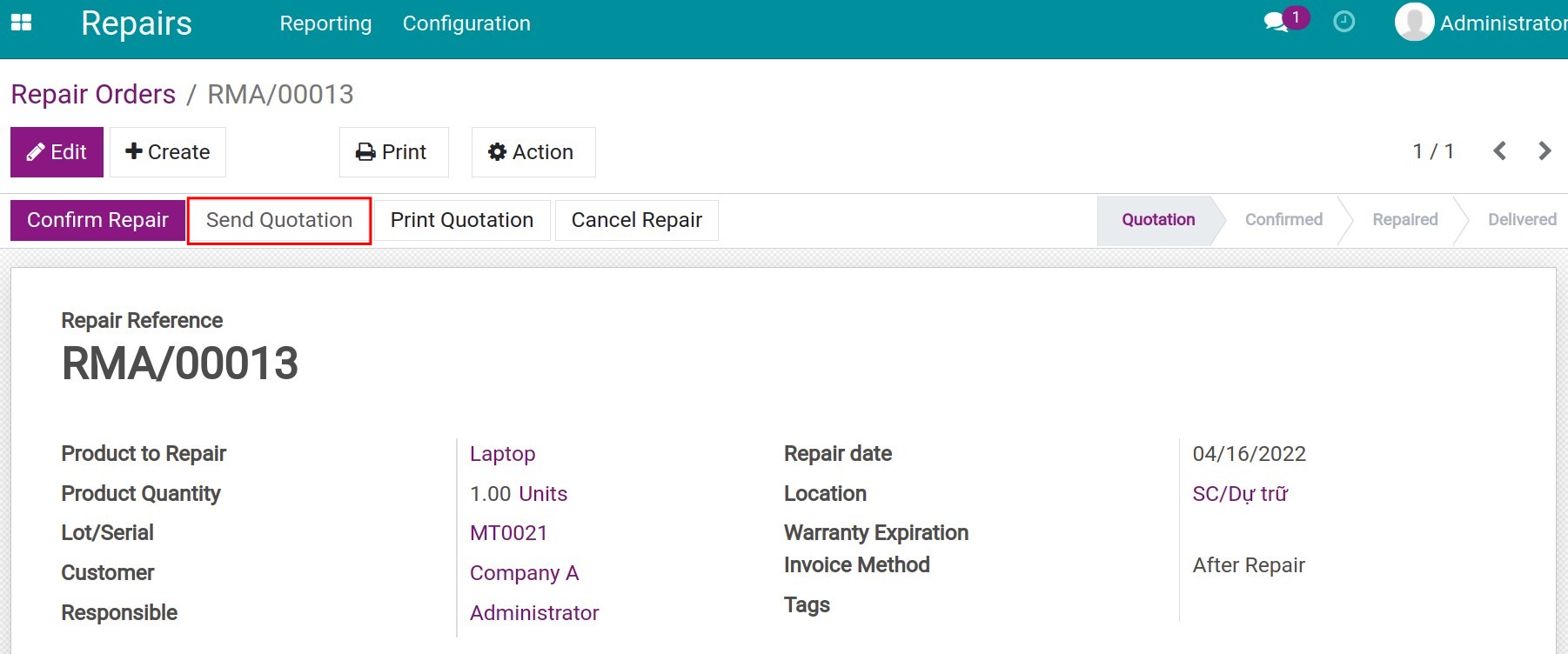
Task: Open the SC/Dự trữ location link
Action: pyautogui.click(x=1240, y=494)
